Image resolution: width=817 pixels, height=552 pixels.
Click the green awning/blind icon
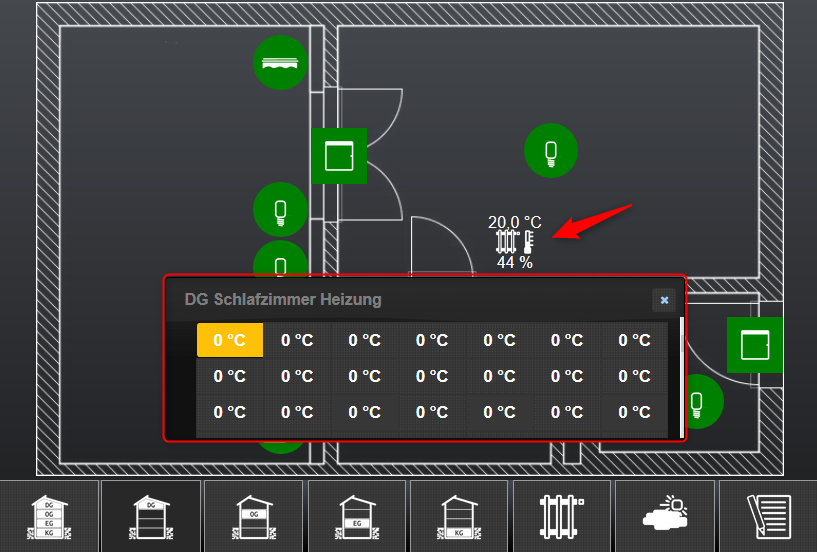click(x=280, y=62)
